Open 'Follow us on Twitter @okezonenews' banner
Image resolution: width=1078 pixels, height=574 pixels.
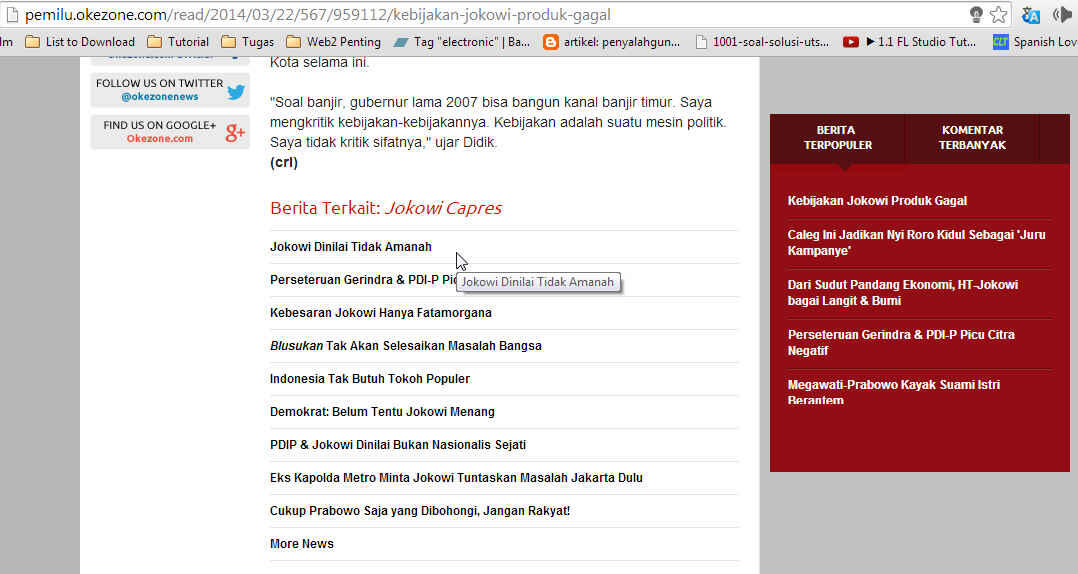tap(170, 89)
